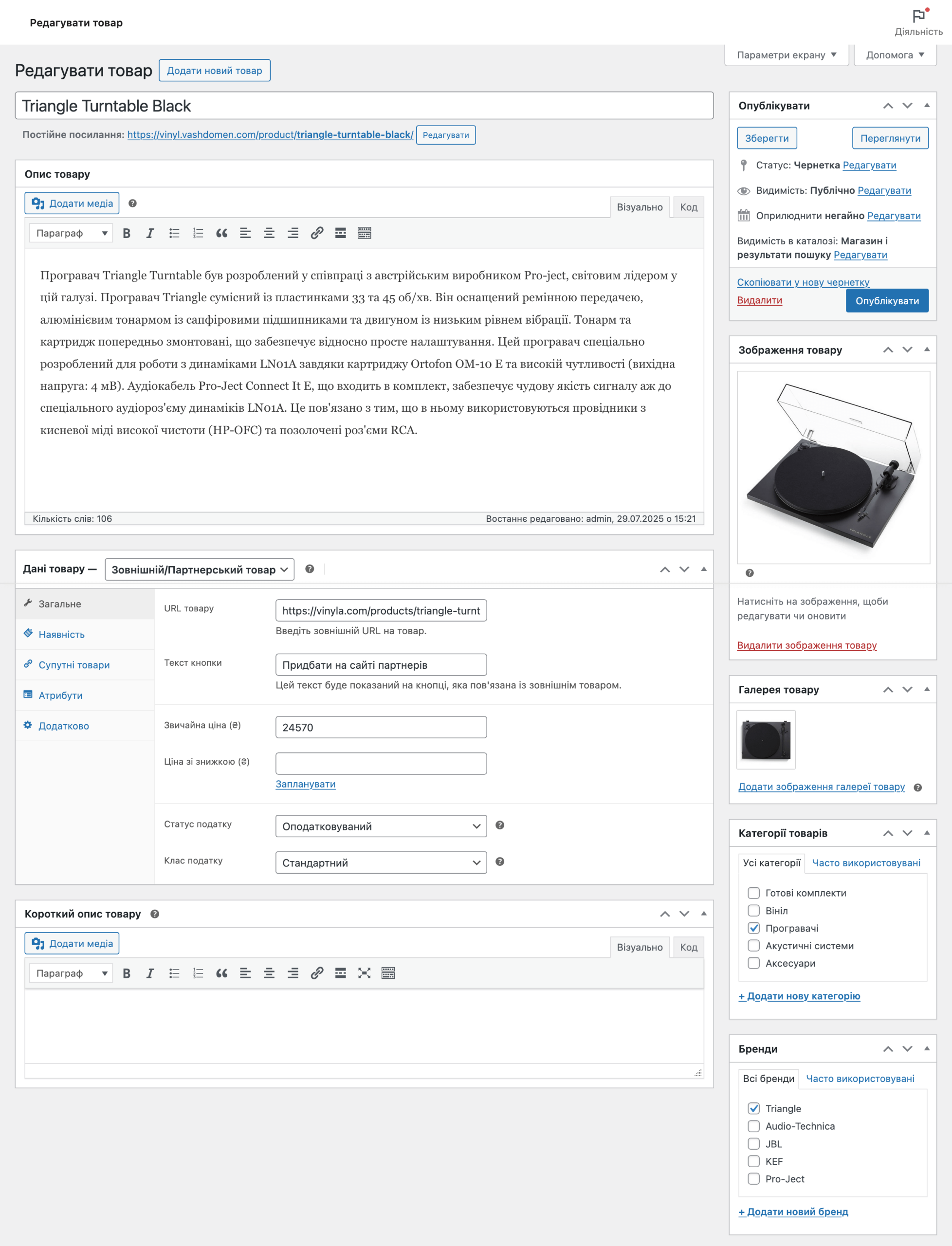Check the Готові комплекти category
This screenshot has width=952, height=1246.
(753, 893)
